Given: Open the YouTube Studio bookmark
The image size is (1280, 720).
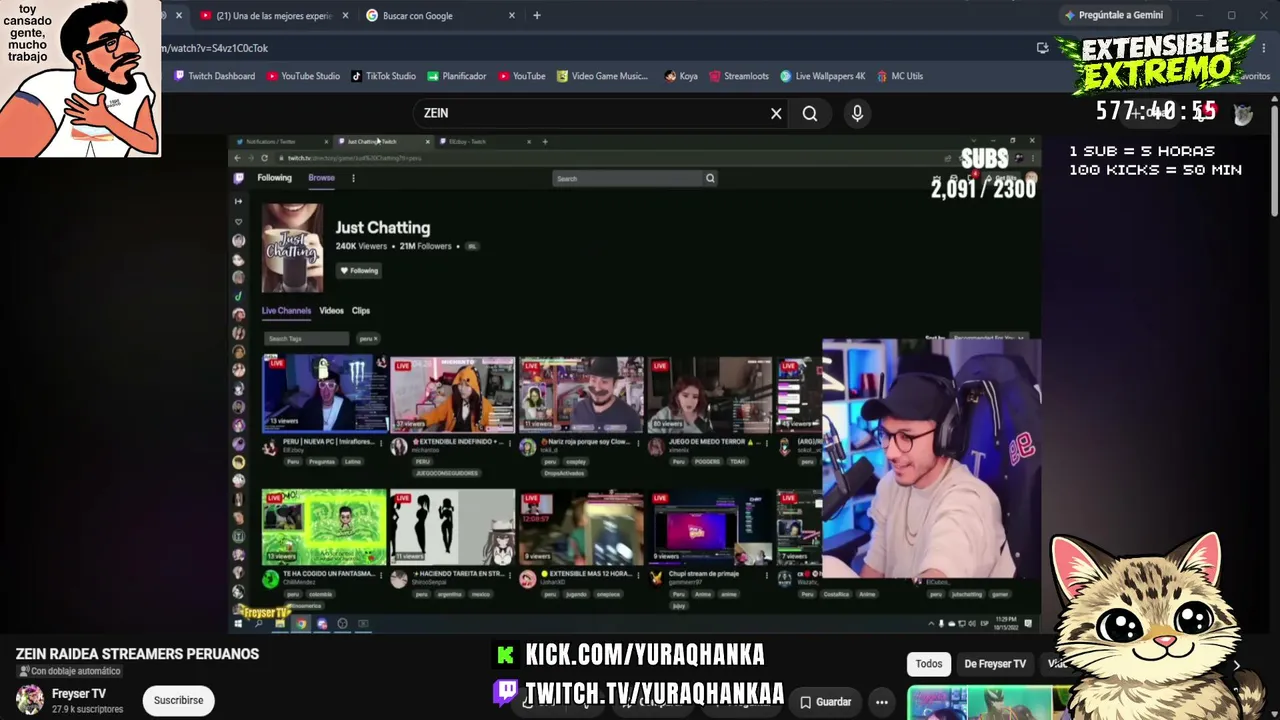Looking at the screenshot, I should pos(303,76).
